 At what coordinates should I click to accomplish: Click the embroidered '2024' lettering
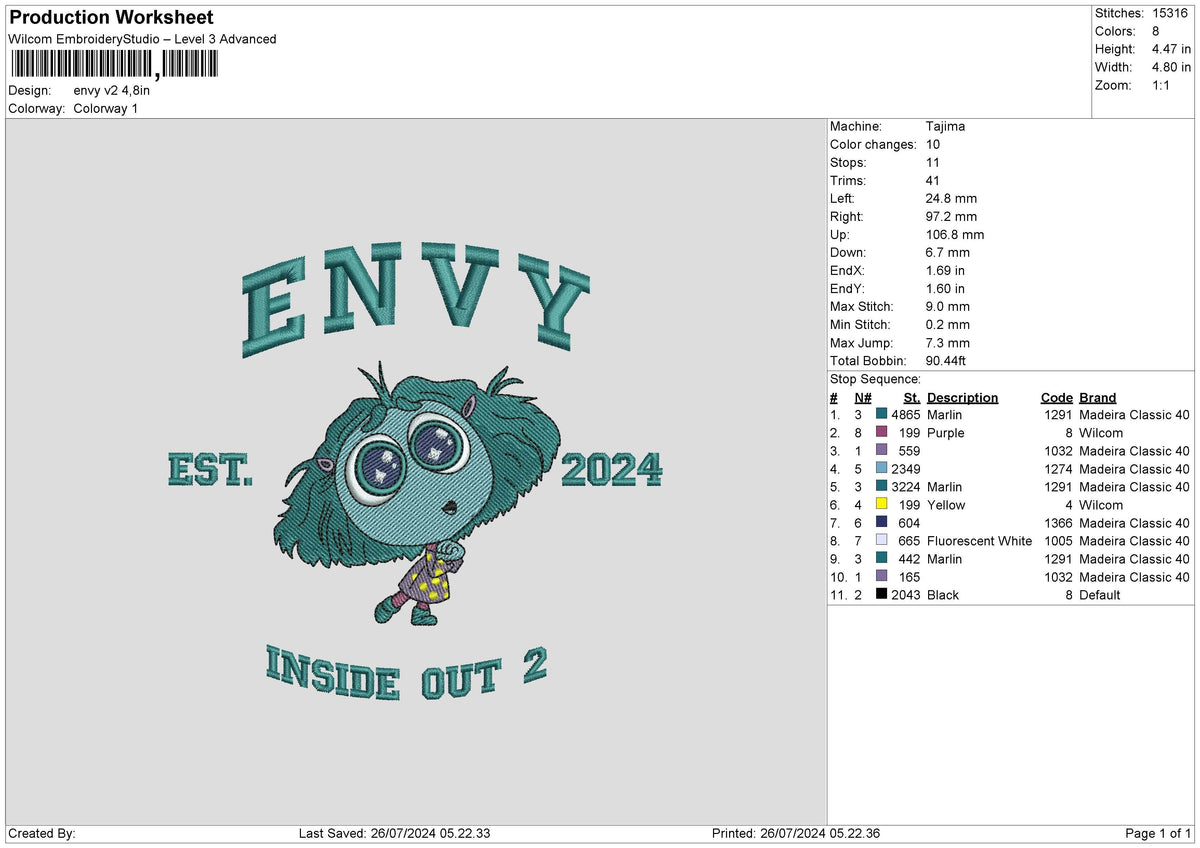click(612, 469)
